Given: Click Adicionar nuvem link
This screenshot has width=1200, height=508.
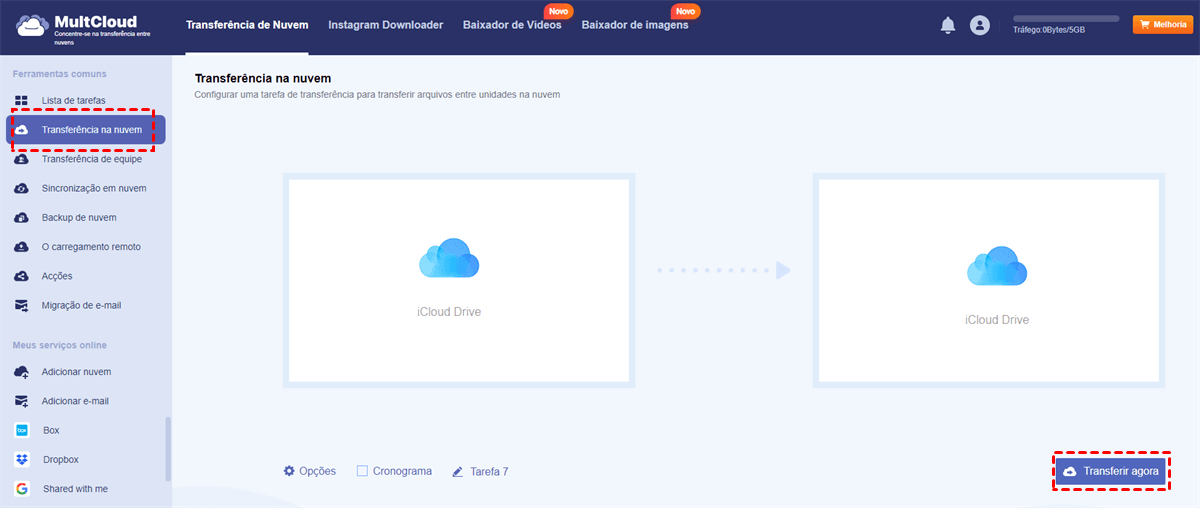Looking at the screenshot, I should pyautogui.click(x=76, y=372).
